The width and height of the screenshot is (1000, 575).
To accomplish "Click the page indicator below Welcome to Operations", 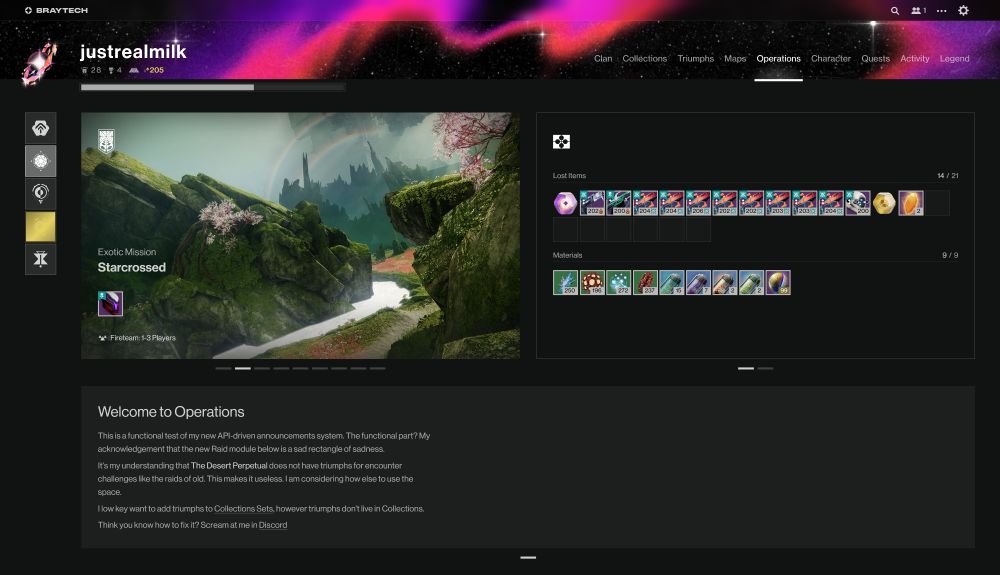I will pyautogui.click(x=528, y=558).
